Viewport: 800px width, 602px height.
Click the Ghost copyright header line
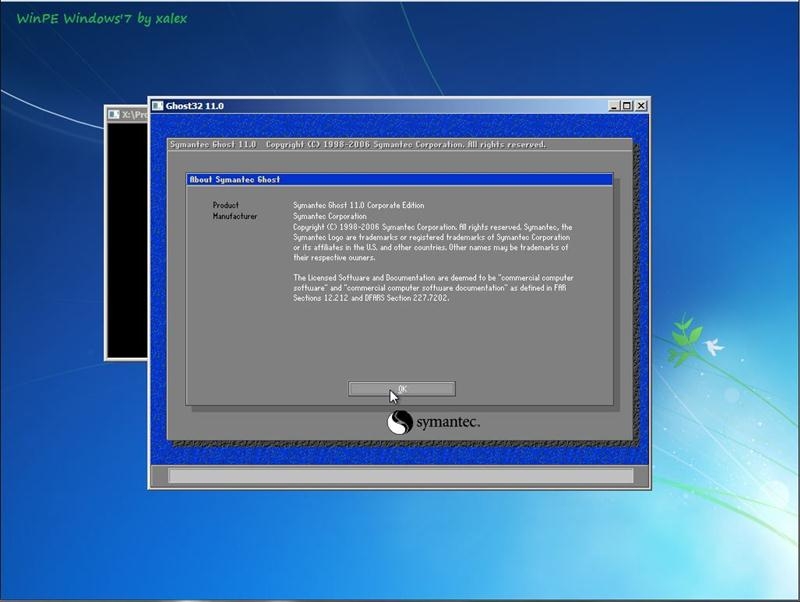(358, 144)
